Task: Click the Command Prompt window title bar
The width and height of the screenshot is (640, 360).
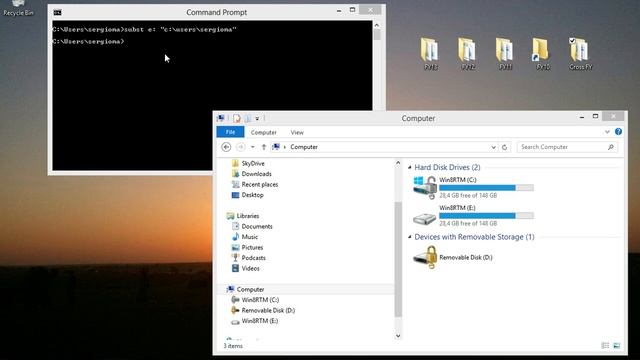Action: 216,13
